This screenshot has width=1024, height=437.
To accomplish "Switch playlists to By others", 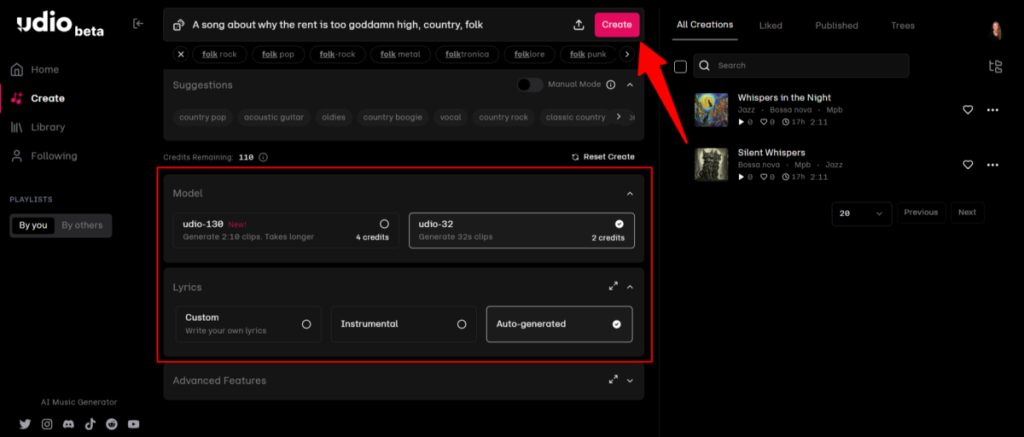I will click(82, 225).
